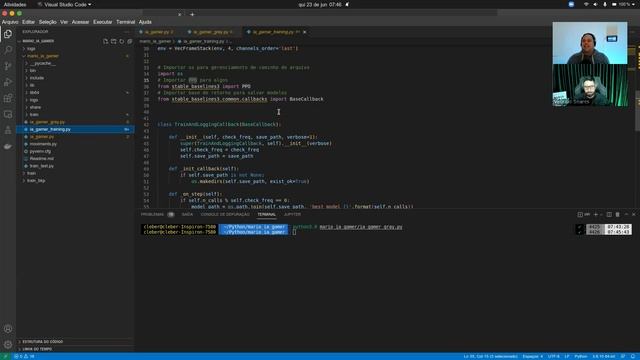The height and width of the screenshot is (360, 640).
Task: Open the Editar menu
Action: [28, 22]
